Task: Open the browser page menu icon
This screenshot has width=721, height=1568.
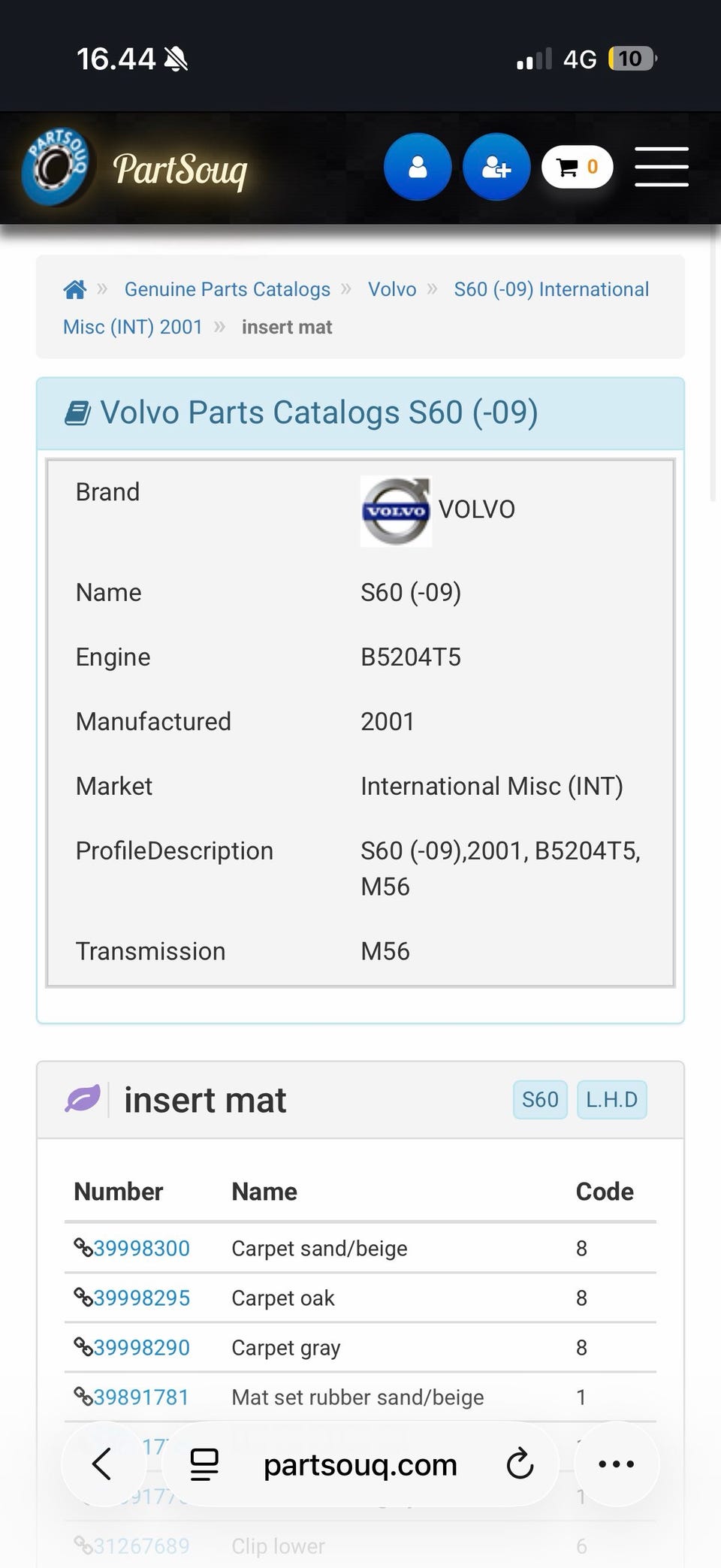Action: [204, 1464]
